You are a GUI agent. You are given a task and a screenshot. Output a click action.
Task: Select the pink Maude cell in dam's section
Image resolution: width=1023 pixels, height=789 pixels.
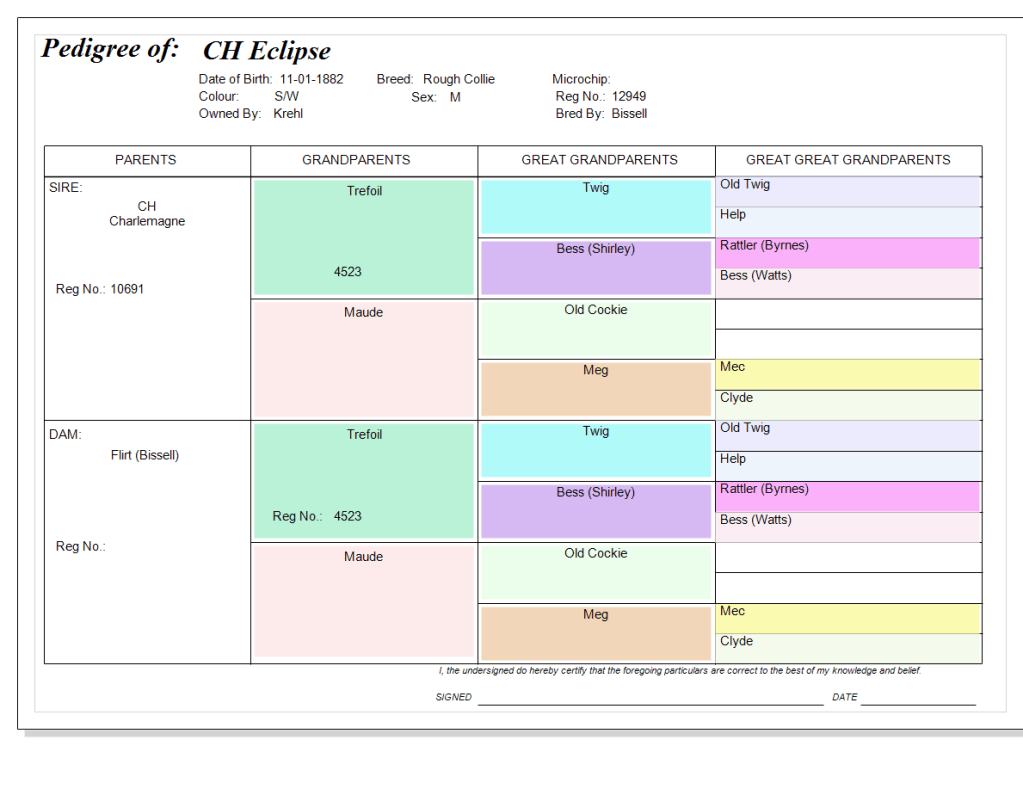coord(364,600)
